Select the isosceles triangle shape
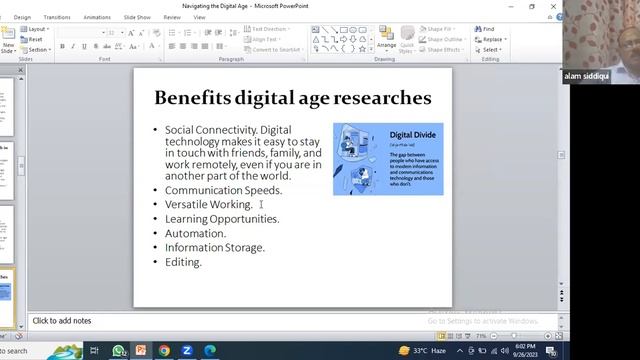 [x=316, y=39]
